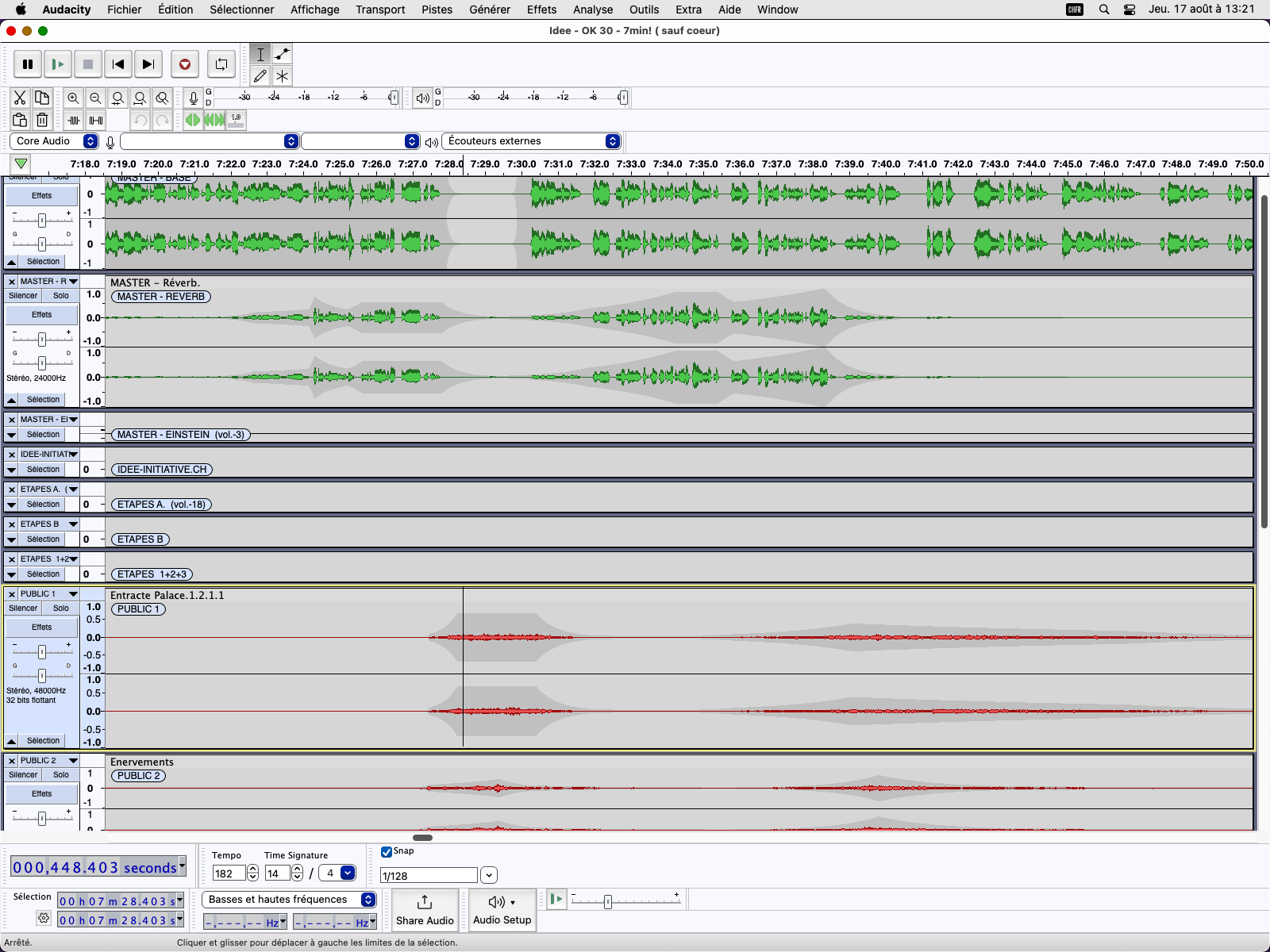Click the Delete trash icon
The width and height of the screenshot is (1270, 952).
click(x=42, y=121)
